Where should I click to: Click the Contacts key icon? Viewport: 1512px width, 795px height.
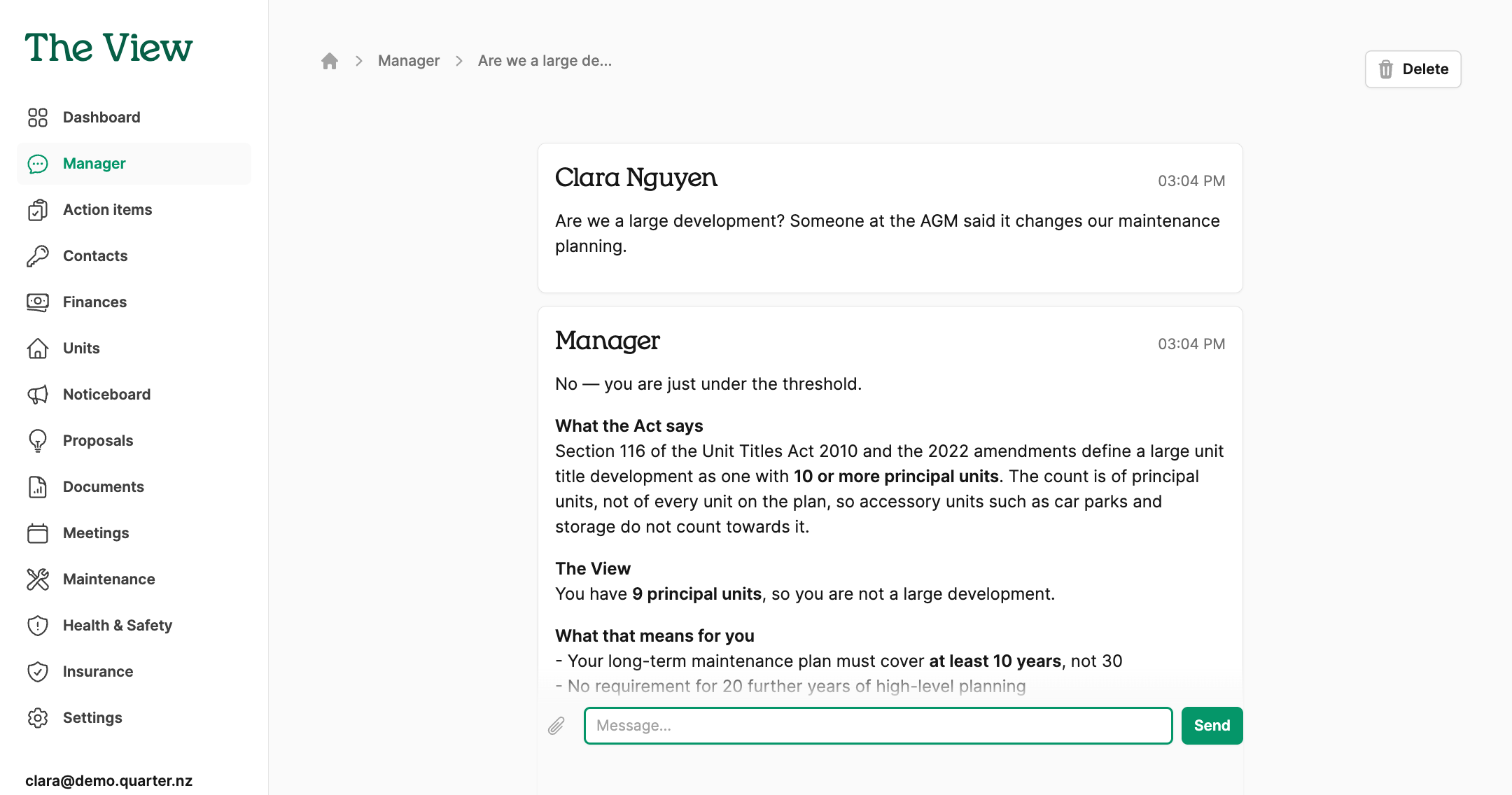coord(38,256)
